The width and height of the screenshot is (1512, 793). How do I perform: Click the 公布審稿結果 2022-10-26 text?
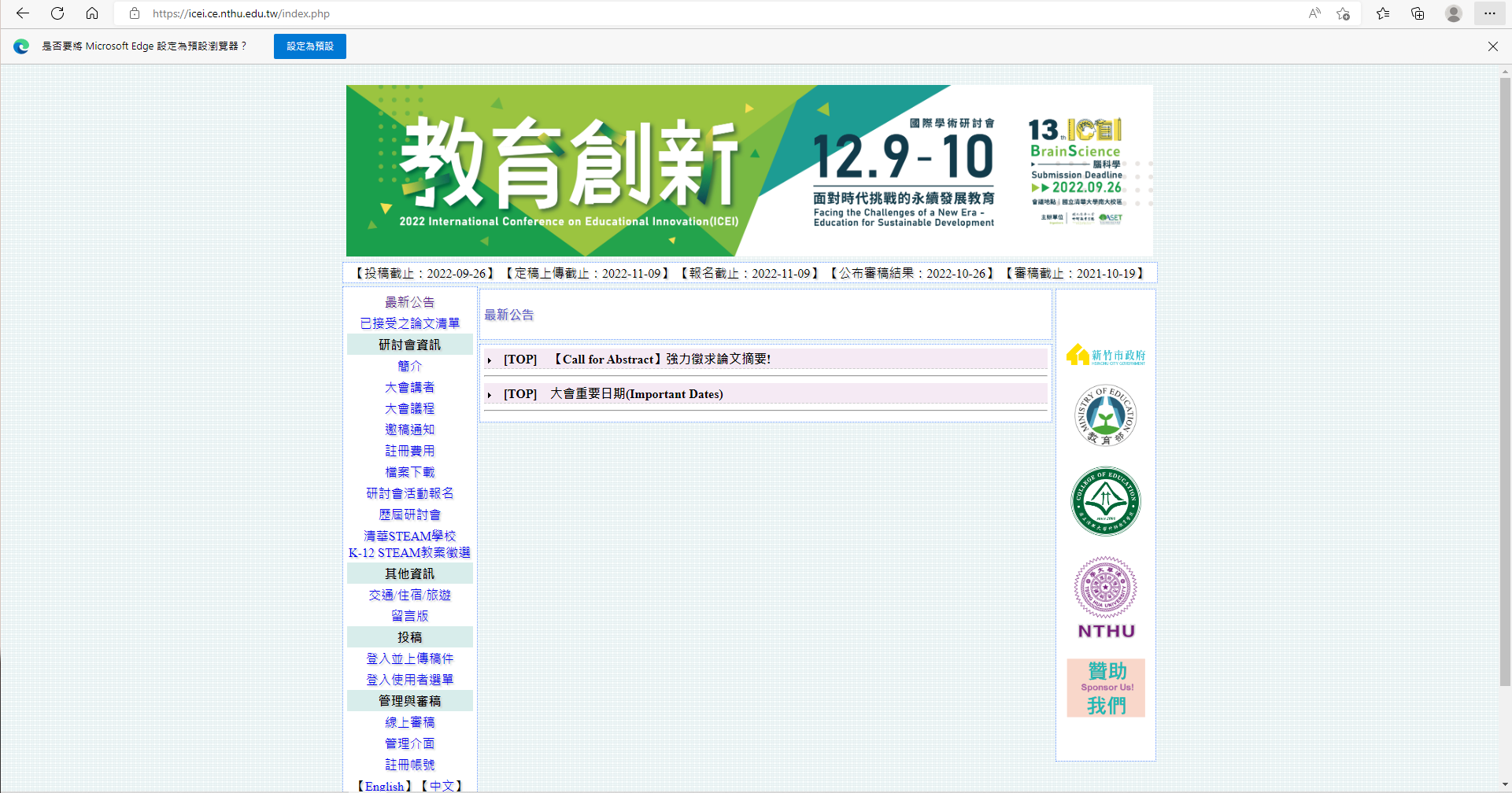point(911,274)
